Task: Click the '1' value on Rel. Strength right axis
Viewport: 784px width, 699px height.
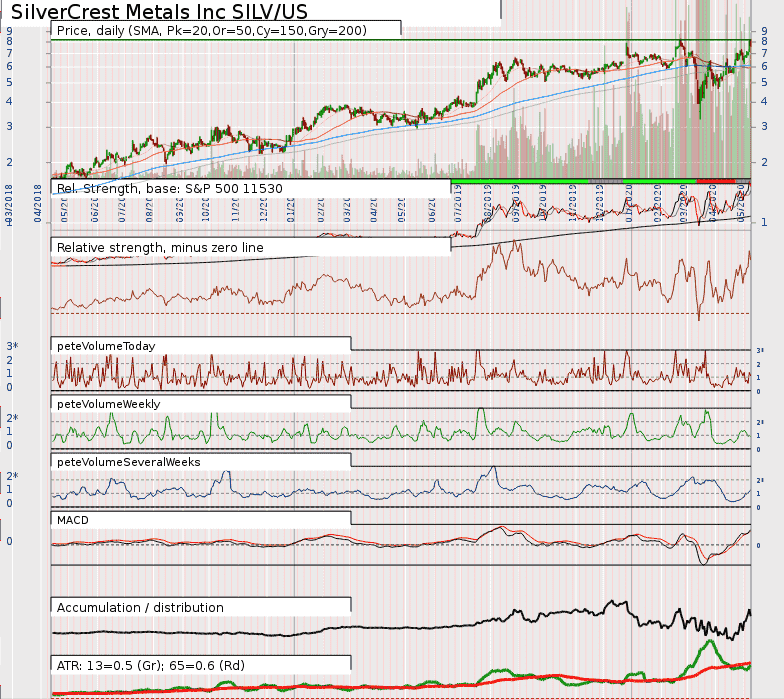Action: [x=764, y=222]
